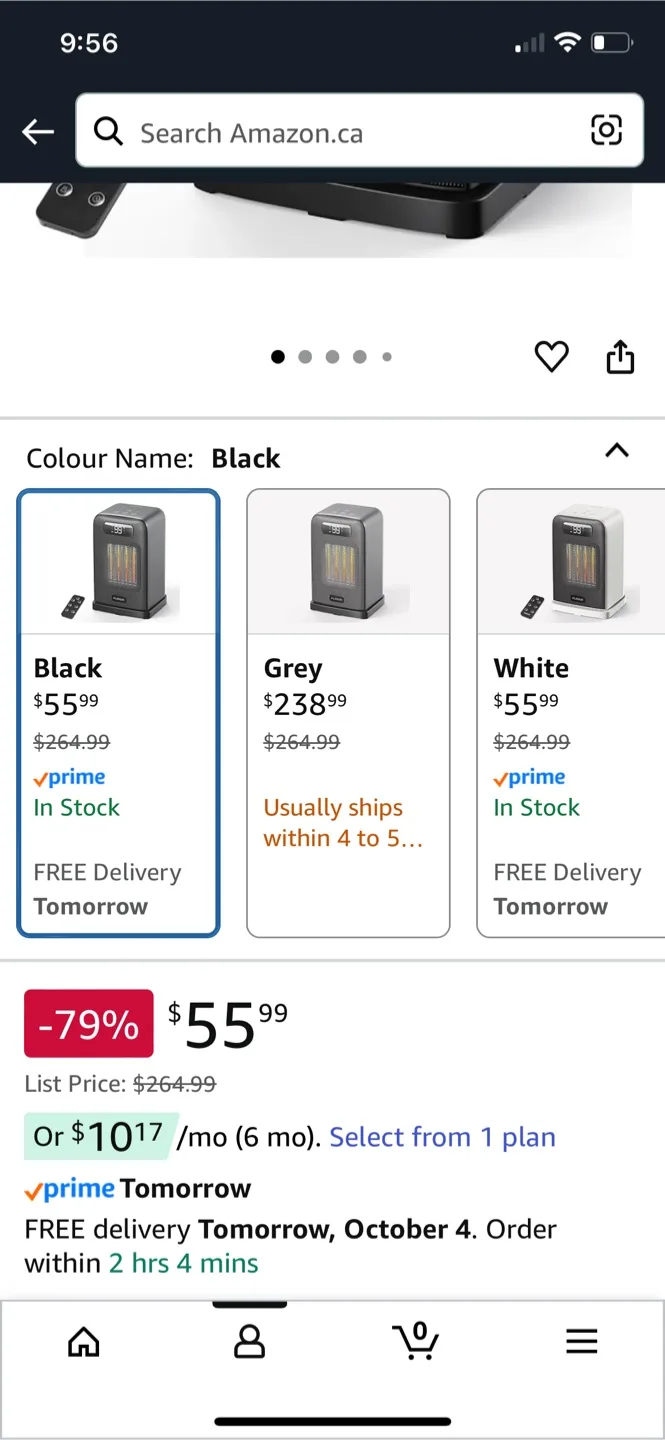Image resolution: width=665 pixels, height=1440 pixels.
Task: Tap the Prime badge next to delivery info
Action: click(x=68, y=1188)
